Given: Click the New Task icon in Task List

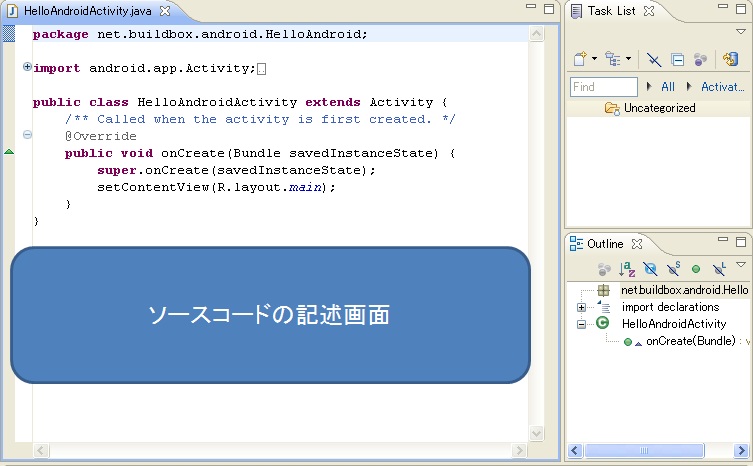Looking at the screenshot, I should click(x=580, y=59).
